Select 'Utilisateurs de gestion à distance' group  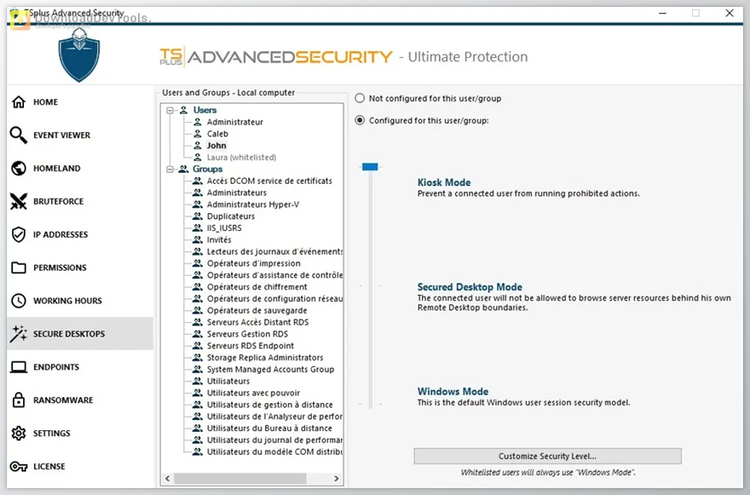click(270, 405)
